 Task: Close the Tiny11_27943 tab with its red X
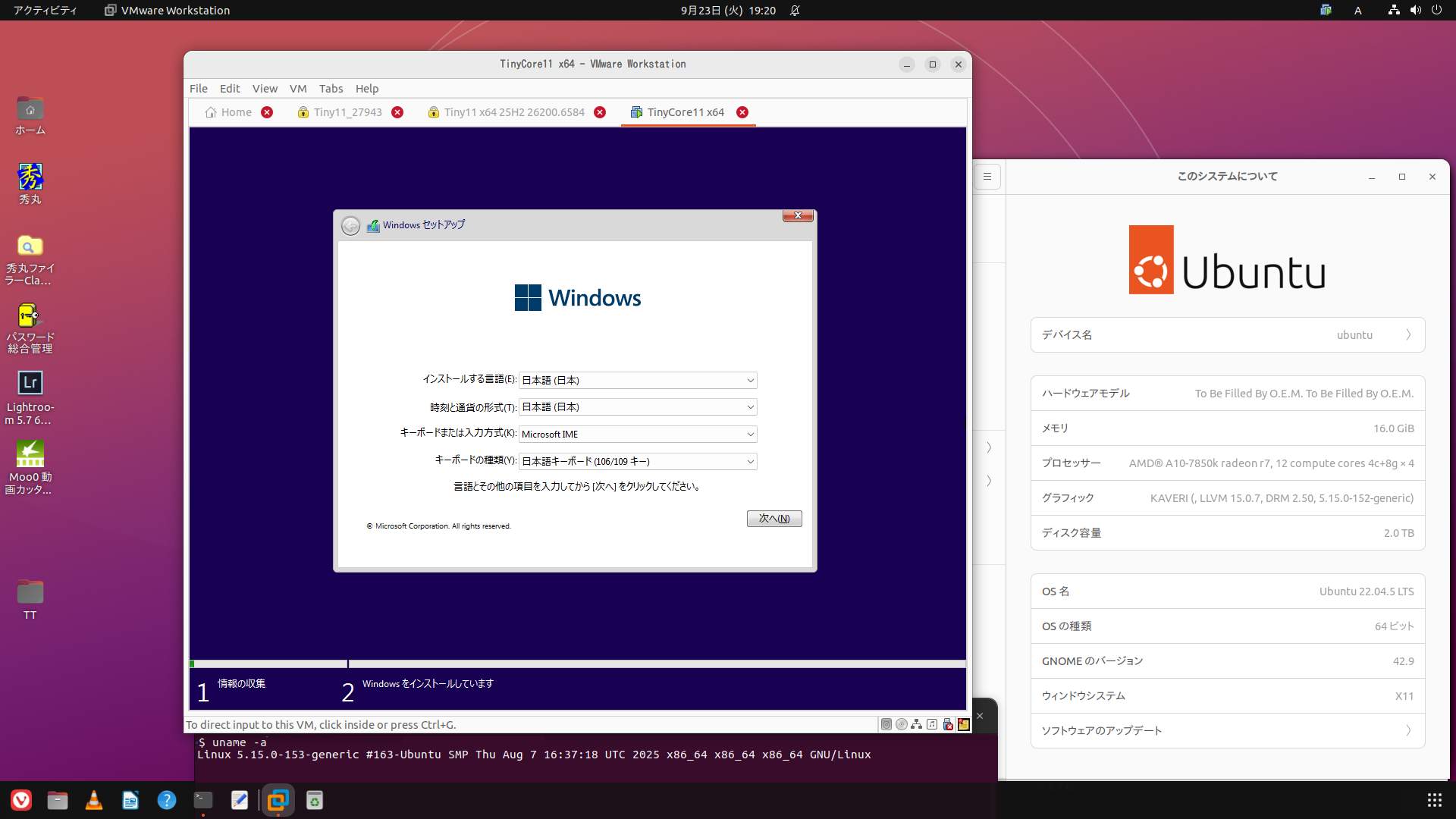coord(397,112)
